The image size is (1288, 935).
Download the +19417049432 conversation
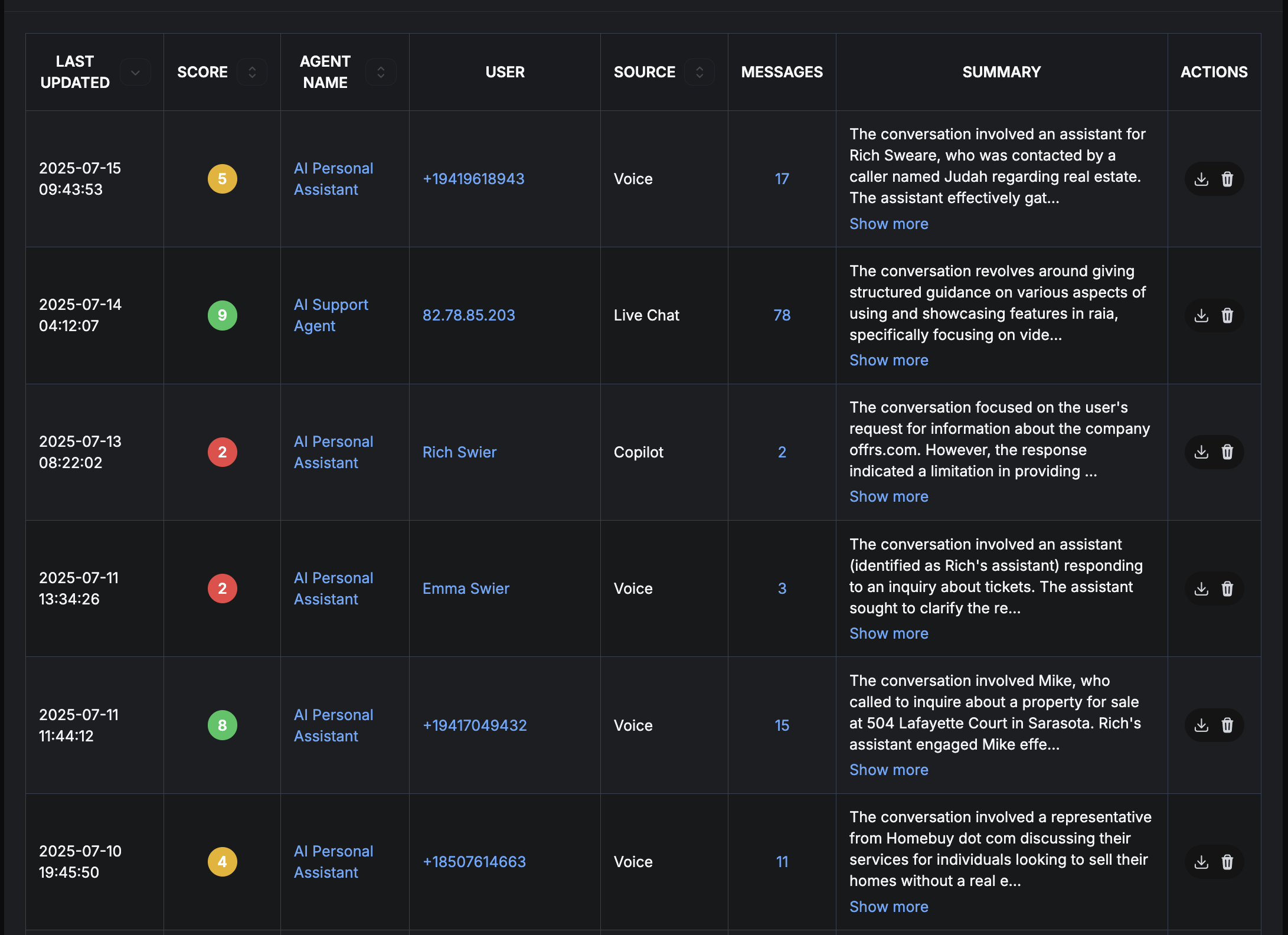[x=1201, y=725]
